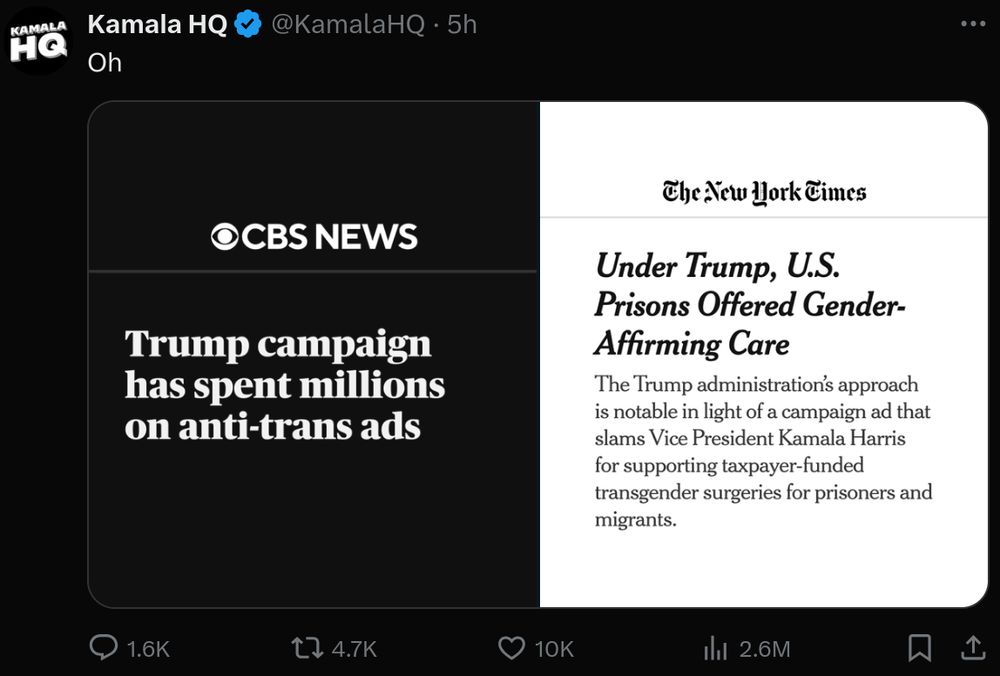1000x676 pixels.
Task: Open the tweet options ellipsis menu
Action: [973, 22]
